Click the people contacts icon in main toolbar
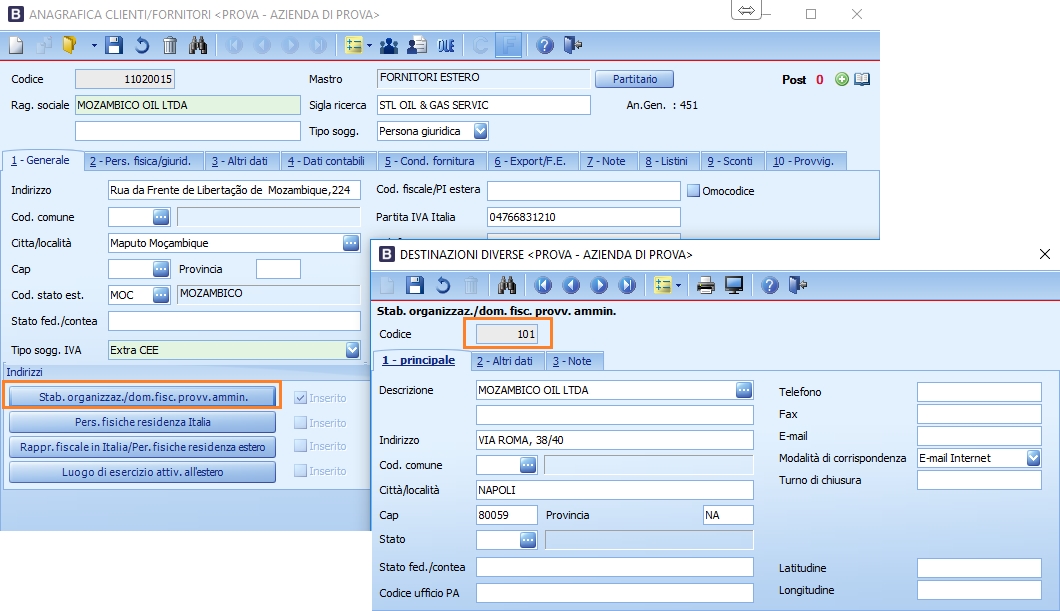The image size is (1060, 611). pyautogui.click(x=389, y=45)
